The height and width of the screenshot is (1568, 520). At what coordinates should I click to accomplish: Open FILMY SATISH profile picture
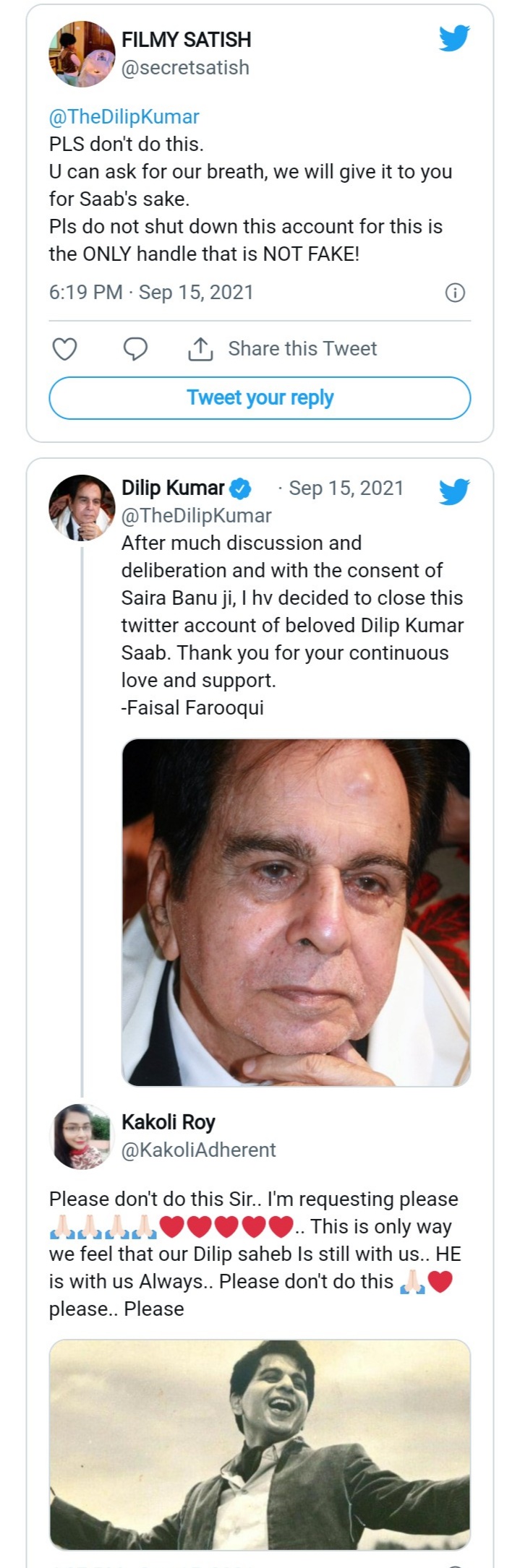tap(82, 53)
